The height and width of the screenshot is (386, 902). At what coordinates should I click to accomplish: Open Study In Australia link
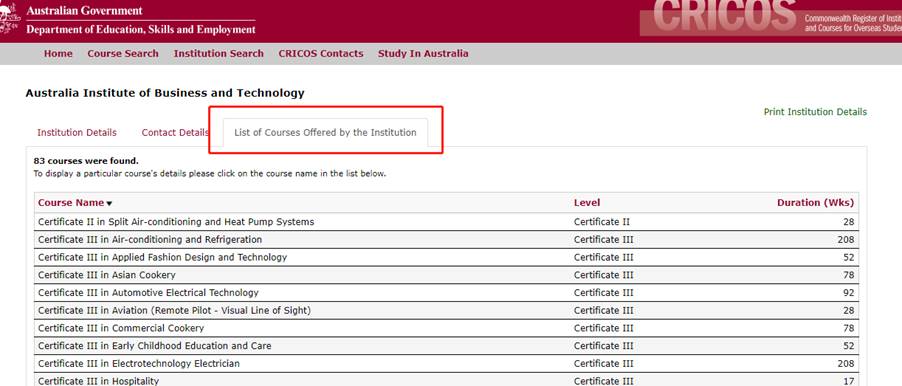click(423, 53)
